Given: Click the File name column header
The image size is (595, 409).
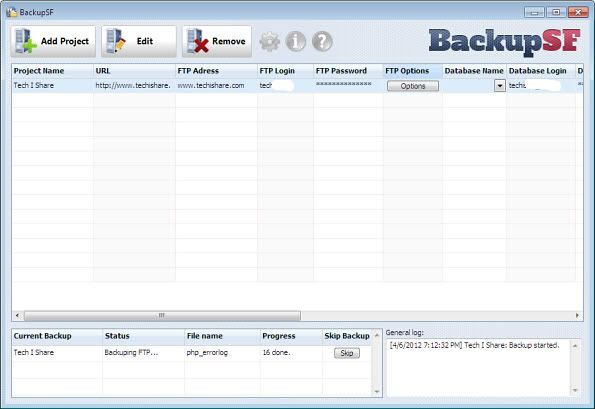Looking at the screenshot, I should pos(222,336).
